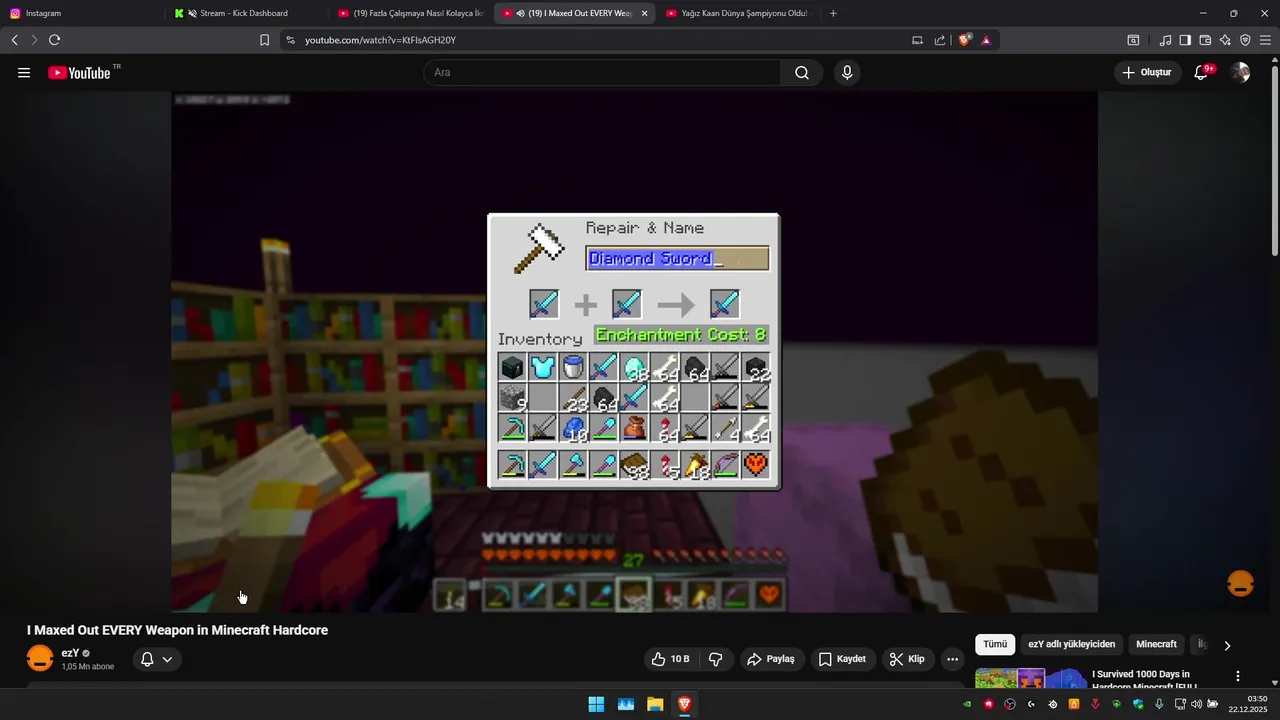Switch to Fazla Çalışmaya Nasıl Kolayca tab
Screen dimensions: 1280x720
pos(410,13)
